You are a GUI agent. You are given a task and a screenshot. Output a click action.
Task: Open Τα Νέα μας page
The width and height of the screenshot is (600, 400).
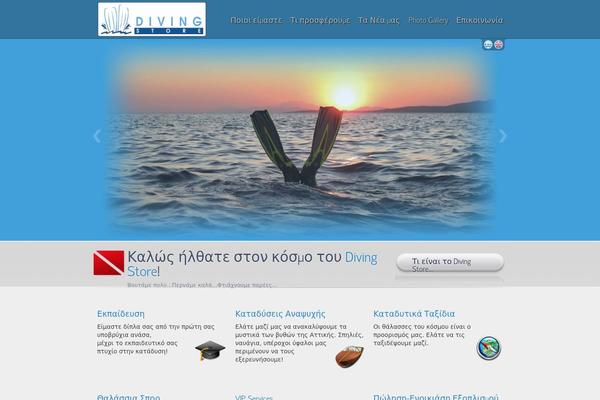point(378,20)
